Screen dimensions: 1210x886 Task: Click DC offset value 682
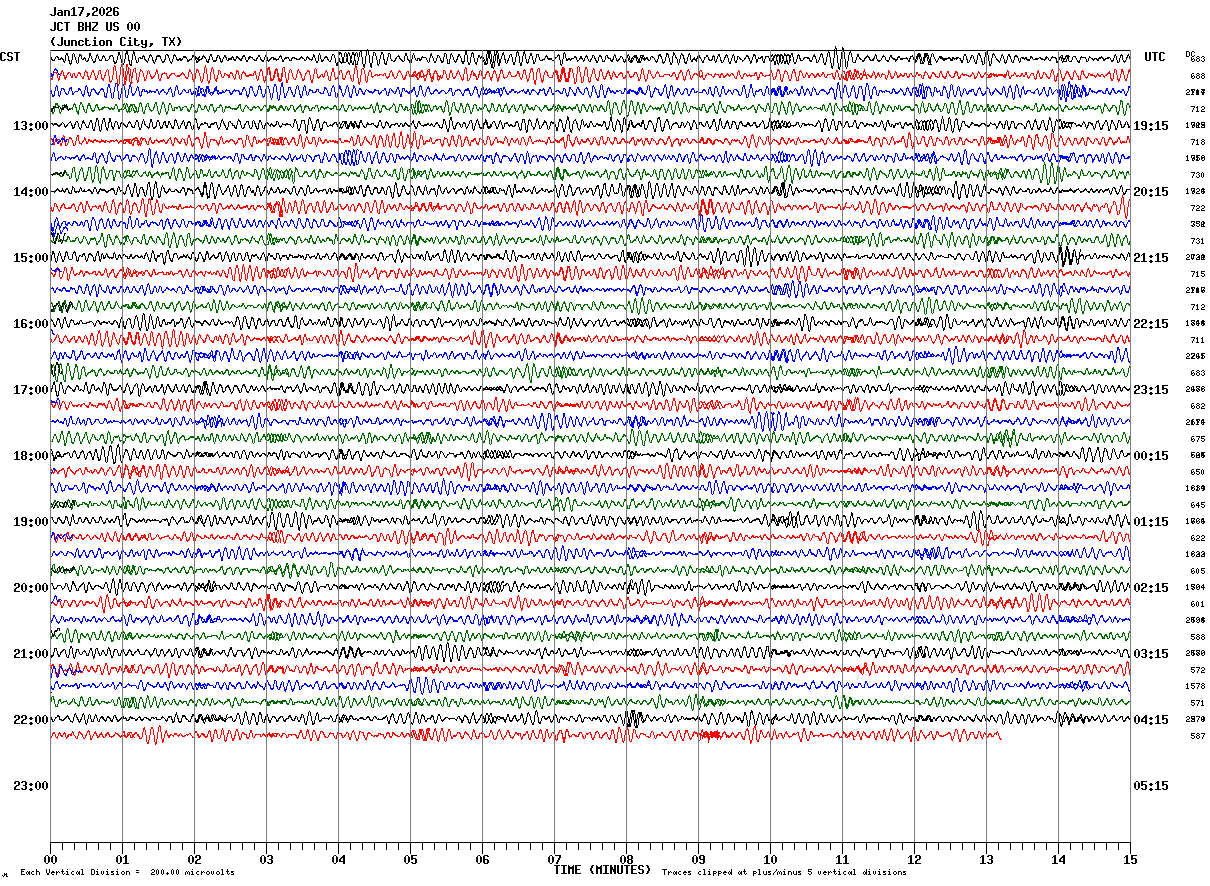tap(1197, 406)
